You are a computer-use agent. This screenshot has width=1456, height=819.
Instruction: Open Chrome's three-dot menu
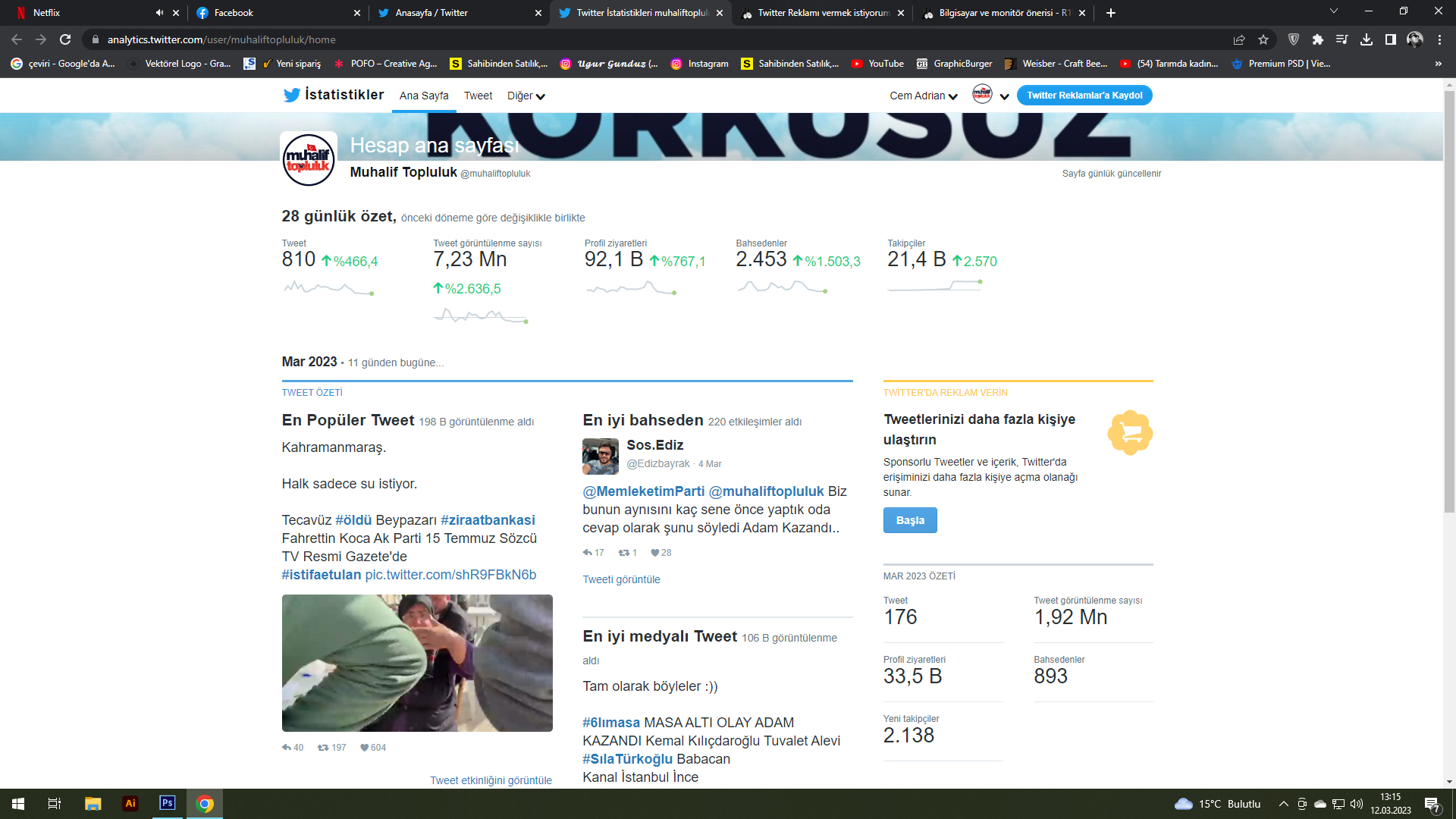tap(1439, 39)
